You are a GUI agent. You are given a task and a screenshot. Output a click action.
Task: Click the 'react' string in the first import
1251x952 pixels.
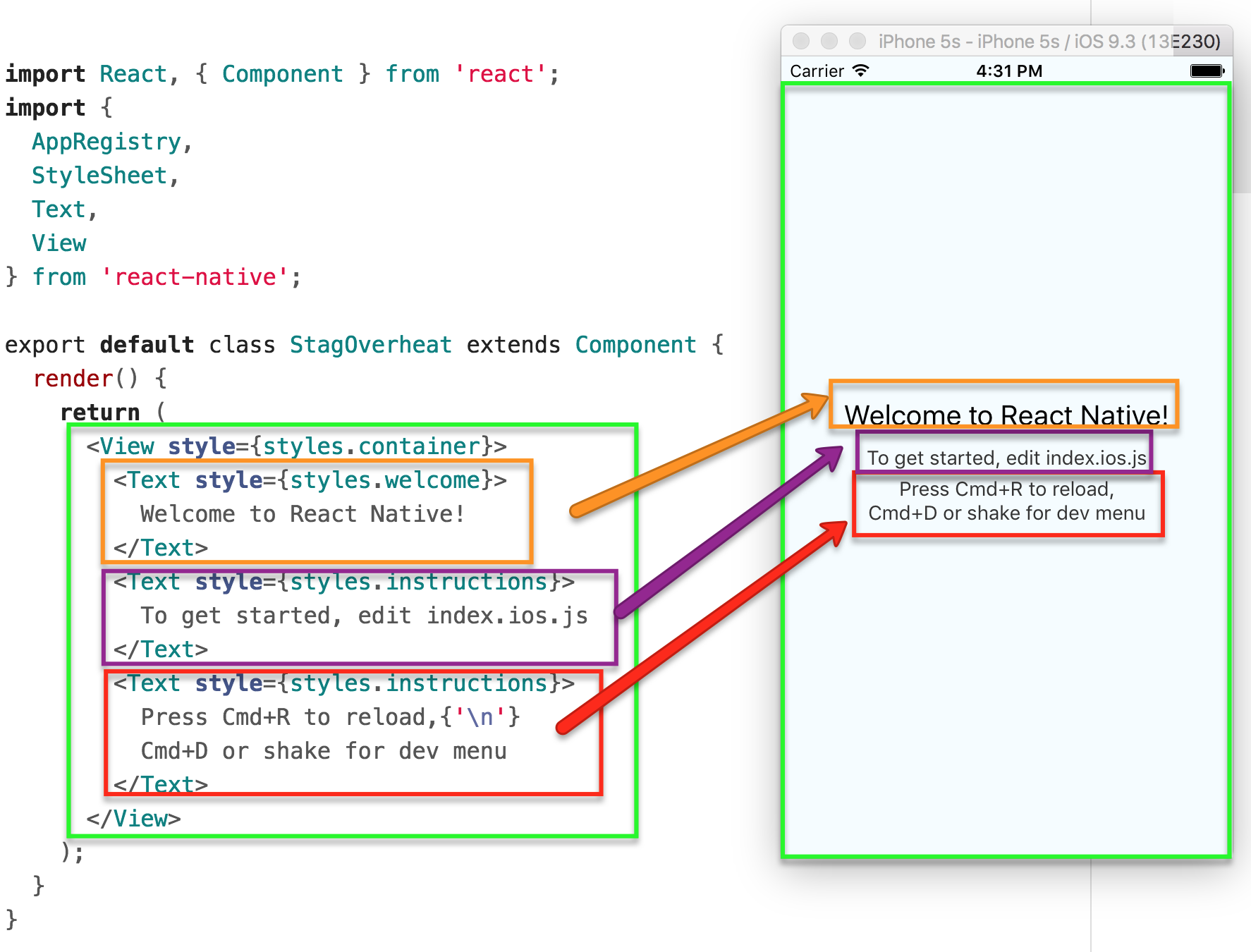click(x=501, y=74)
